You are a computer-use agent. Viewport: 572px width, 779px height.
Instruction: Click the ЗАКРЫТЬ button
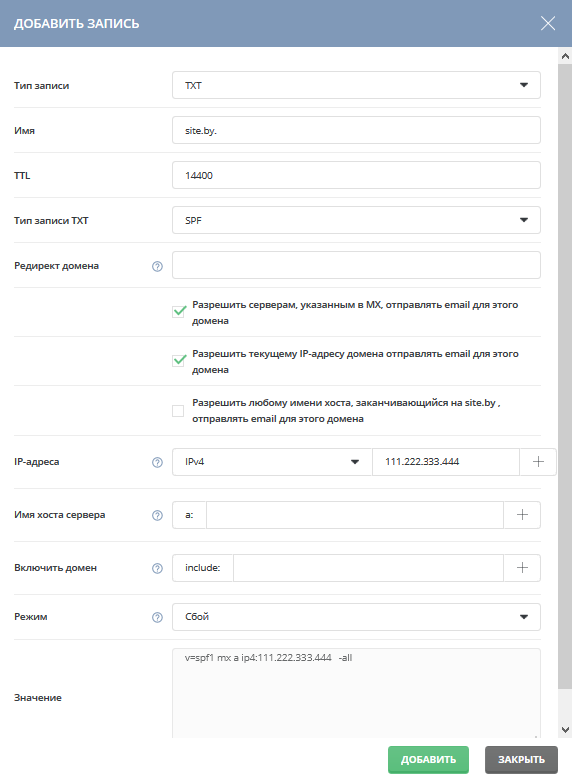pyautogui.click(x=521, y=759)
